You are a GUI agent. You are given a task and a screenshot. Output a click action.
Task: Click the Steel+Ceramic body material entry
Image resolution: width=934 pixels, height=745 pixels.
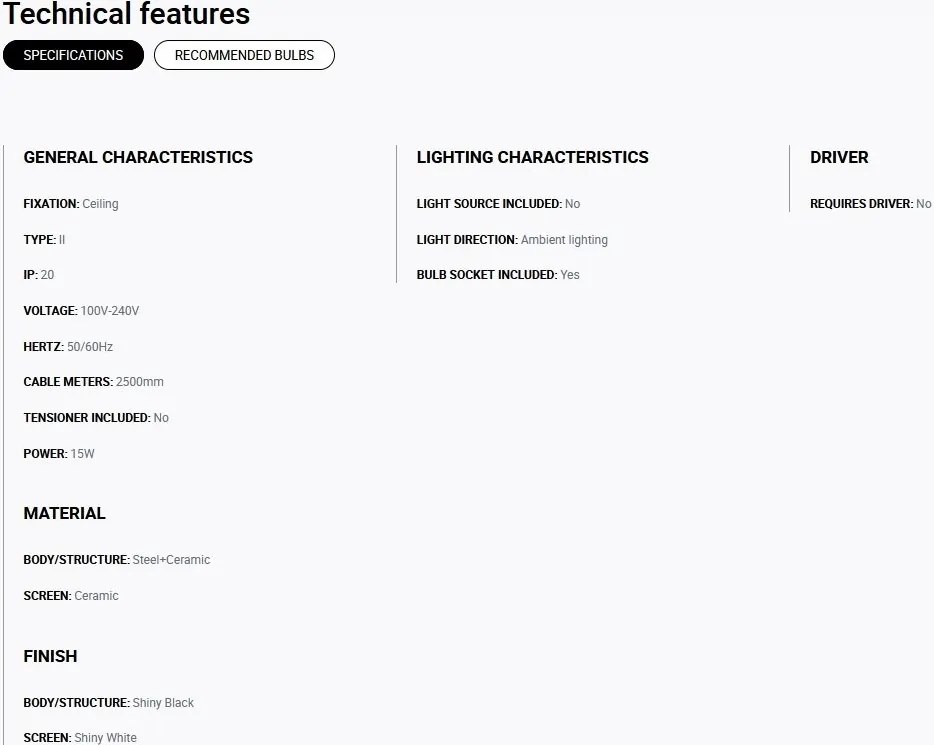pos(117,560)
